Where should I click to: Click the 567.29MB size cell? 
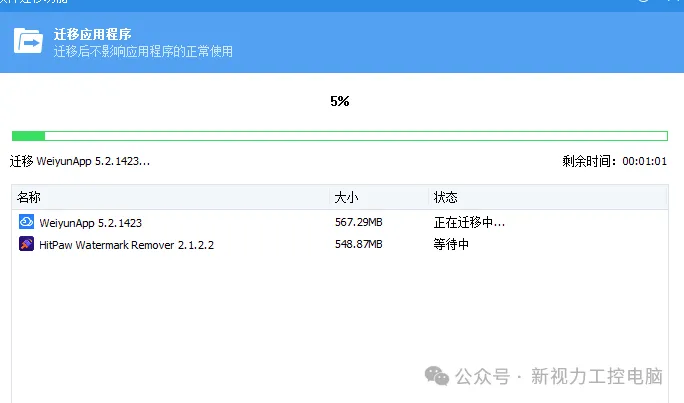point(359,222)
